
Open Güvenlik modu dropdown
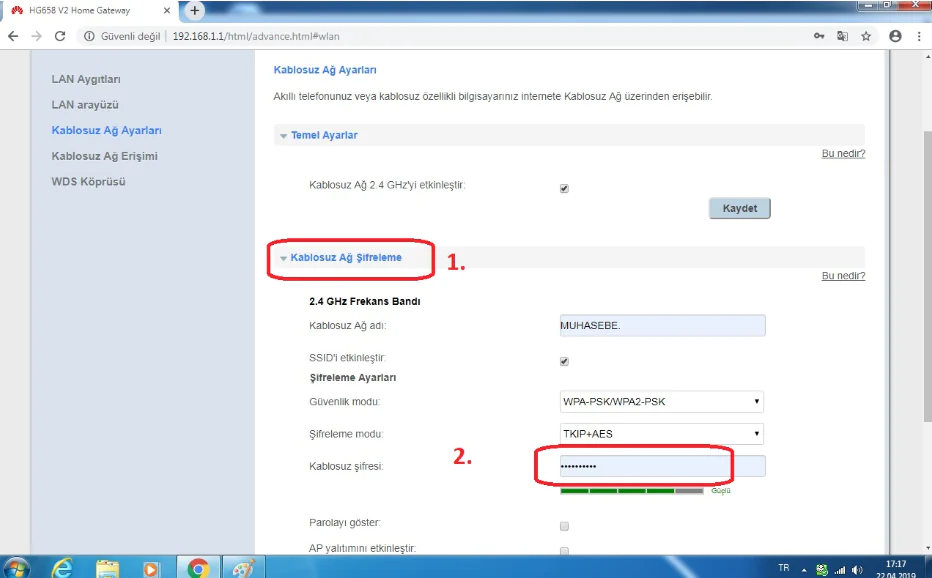point(662,401)
